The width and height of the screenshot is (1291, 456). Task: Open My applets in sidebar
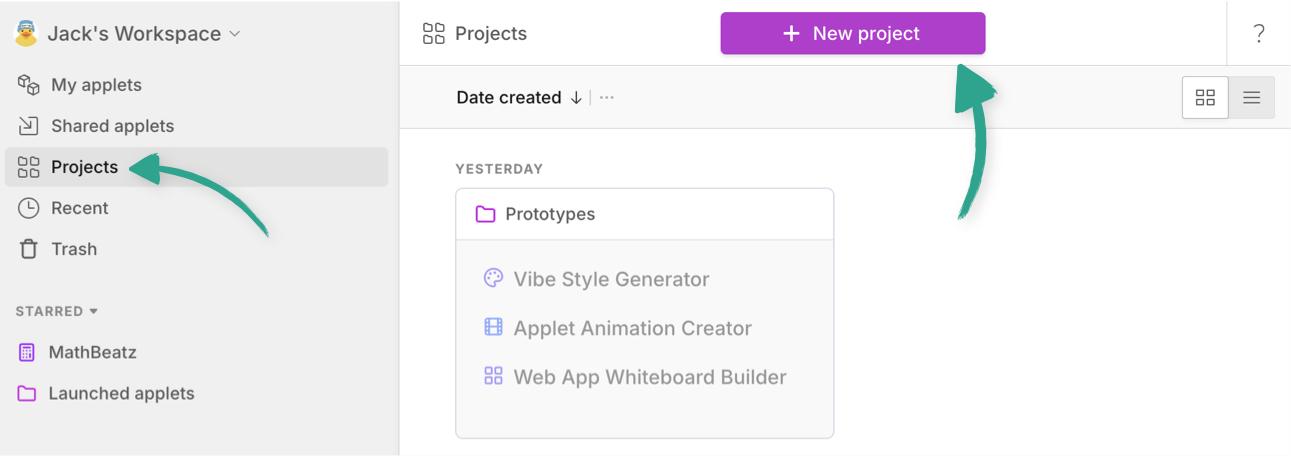point(96,85)
